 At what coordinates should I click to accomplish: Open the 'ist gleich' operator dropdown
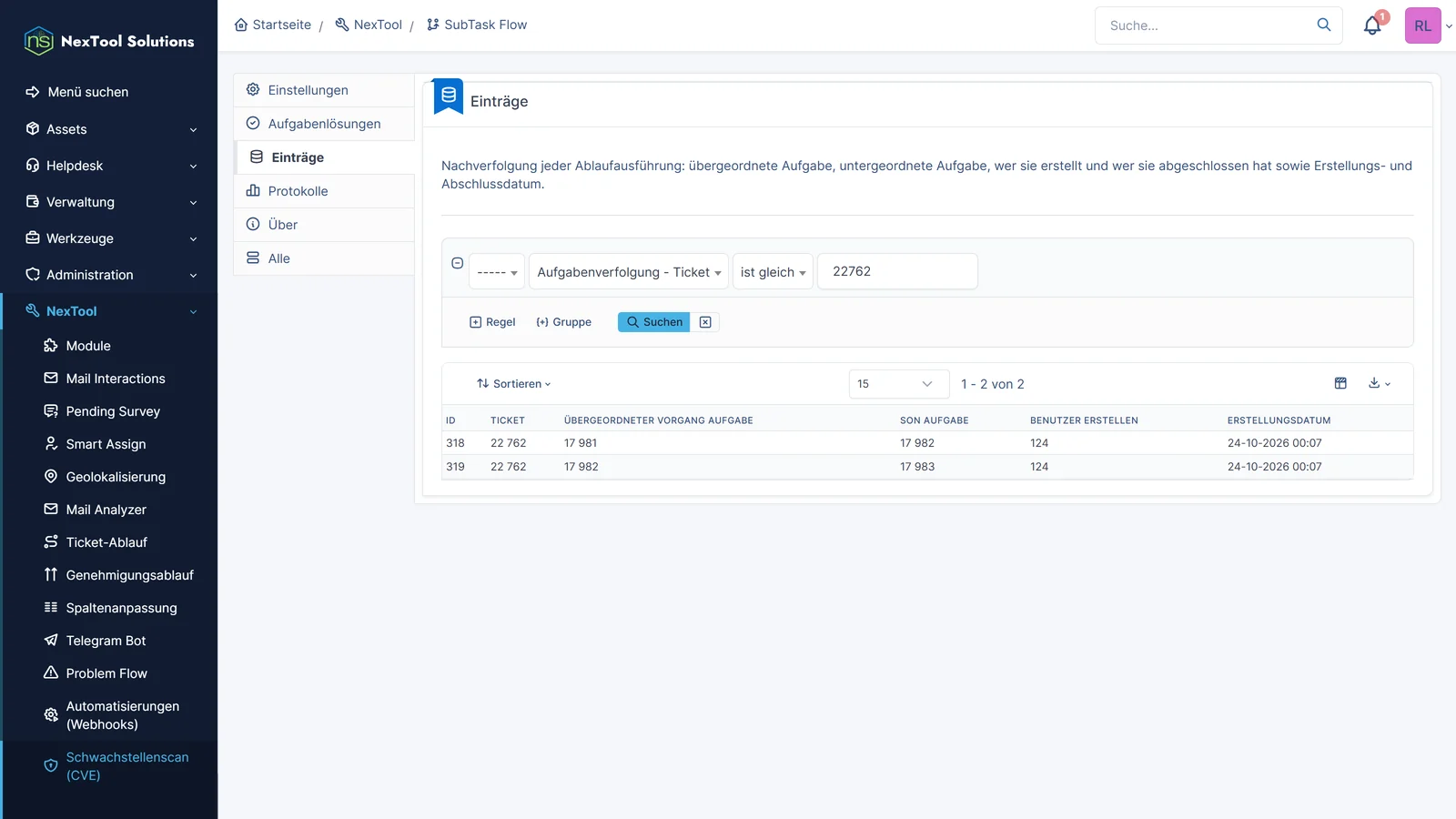click(773, 272)
